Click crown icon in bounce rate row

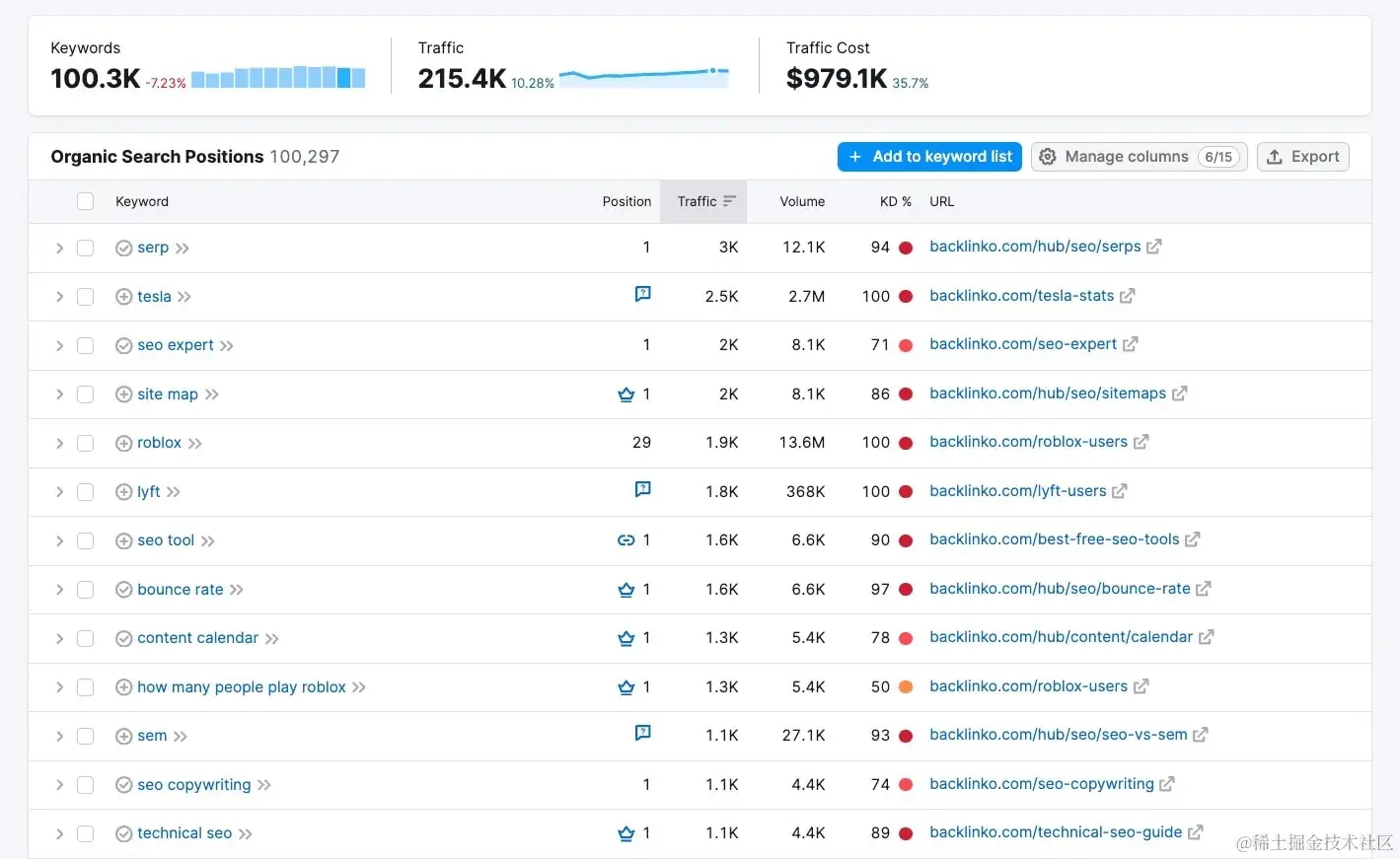(x=626, y=590)
